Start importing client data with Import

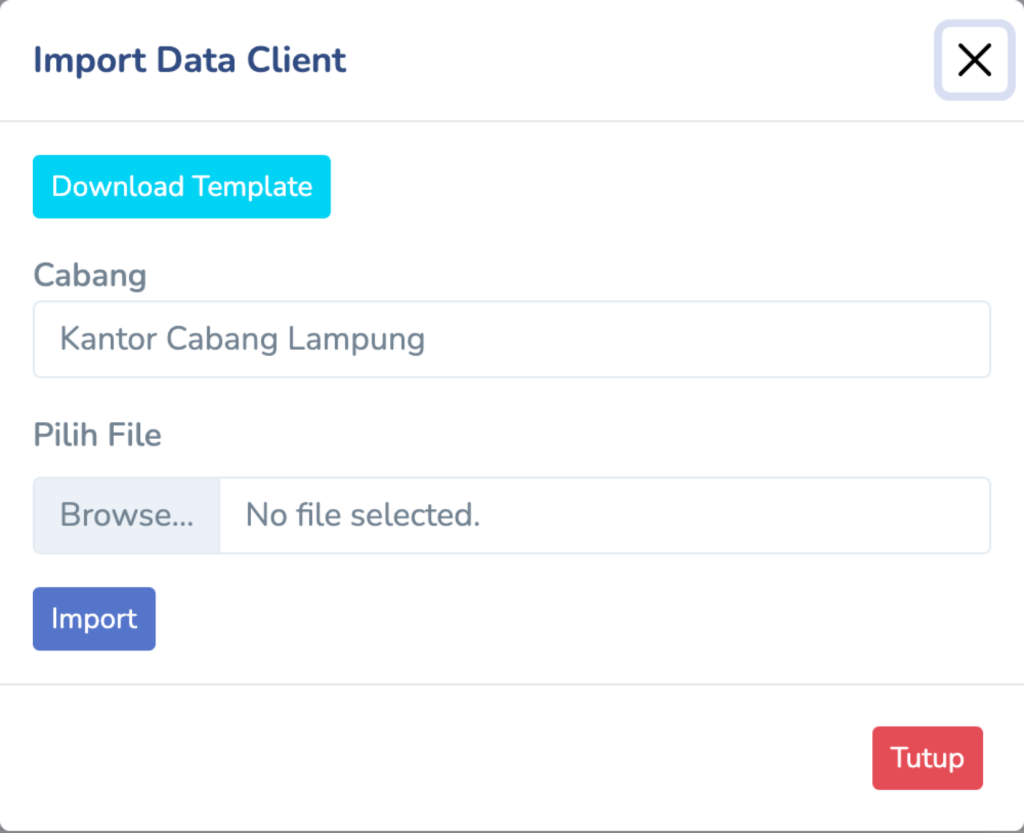point(94,619)
